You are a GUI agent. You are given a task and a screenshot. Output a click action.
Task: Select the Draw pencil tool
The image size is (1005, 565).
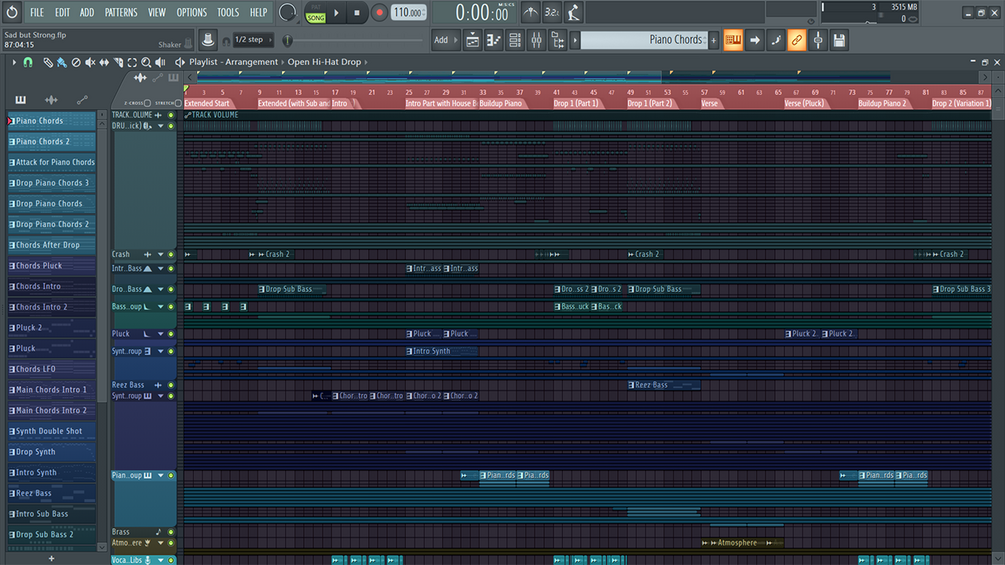coord(48,62)
